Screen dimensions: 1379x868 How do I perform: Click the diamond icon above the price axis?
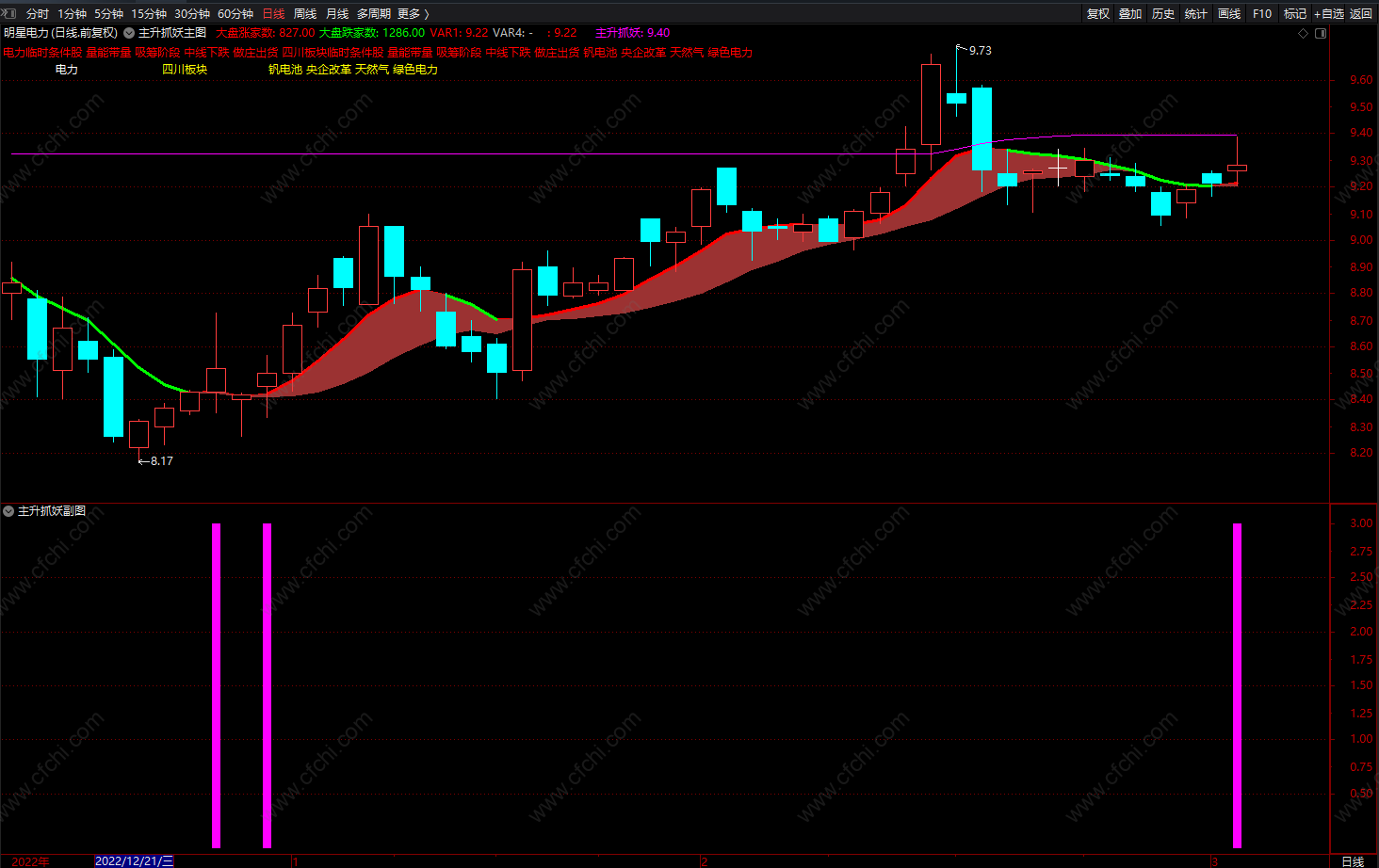point(1304,33)
